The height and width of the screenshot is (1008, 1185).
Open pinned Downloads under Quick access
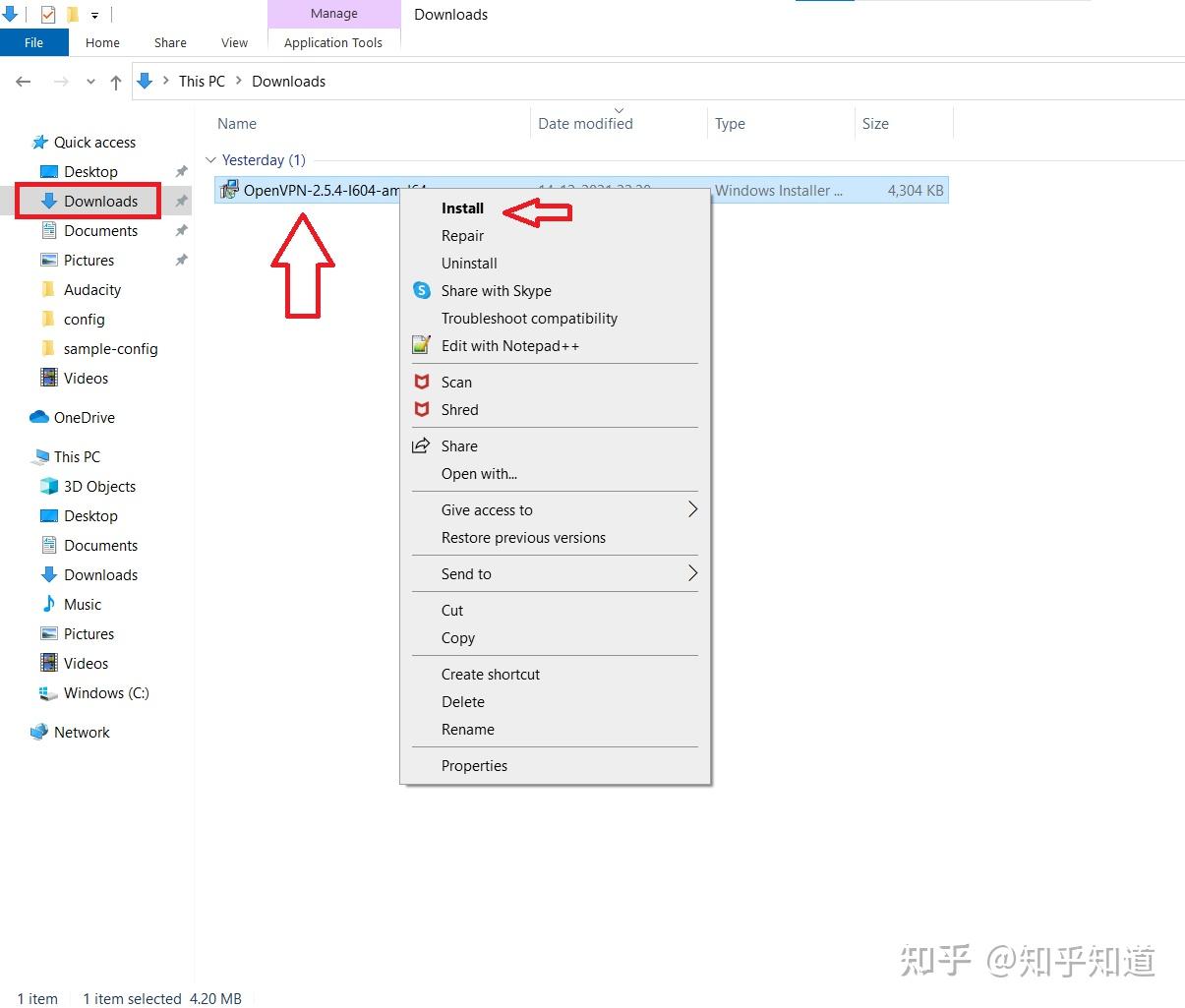(100, 202)
